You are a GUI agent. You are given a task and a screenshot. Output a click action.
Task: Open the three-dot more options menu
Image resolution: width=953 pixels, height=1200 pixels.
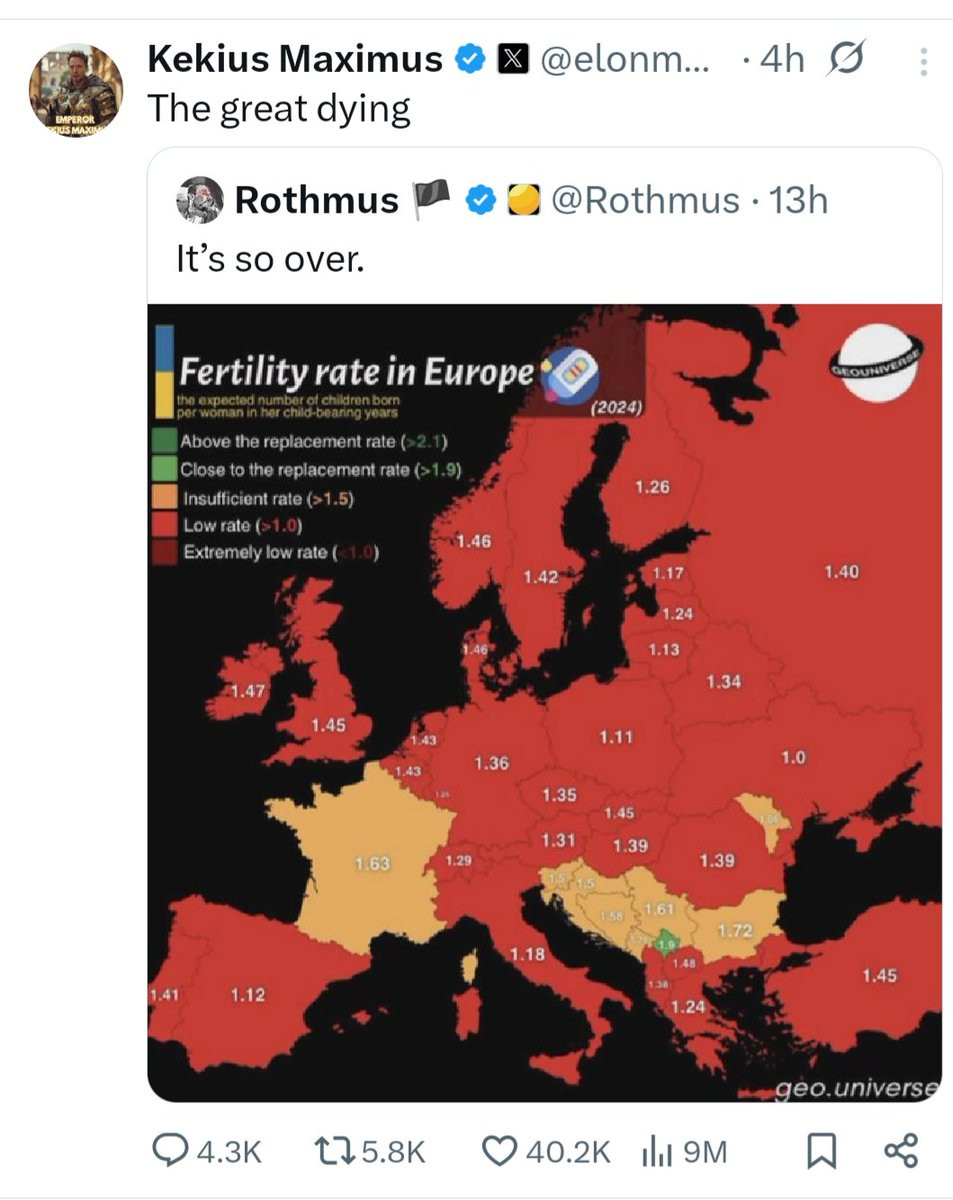pos(923,62)
